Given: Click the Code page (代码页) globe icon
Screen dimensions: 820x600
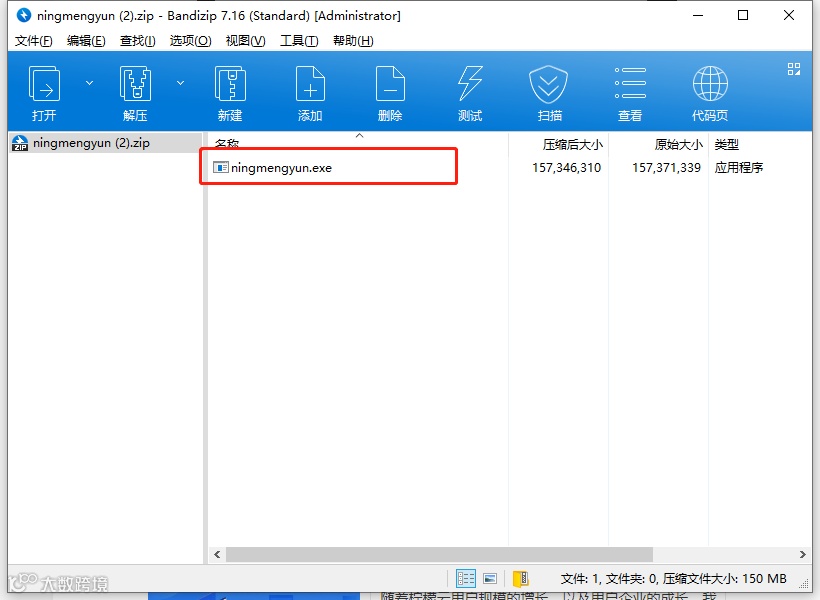Looking at the screenshot, I should (x=710, y=84).
